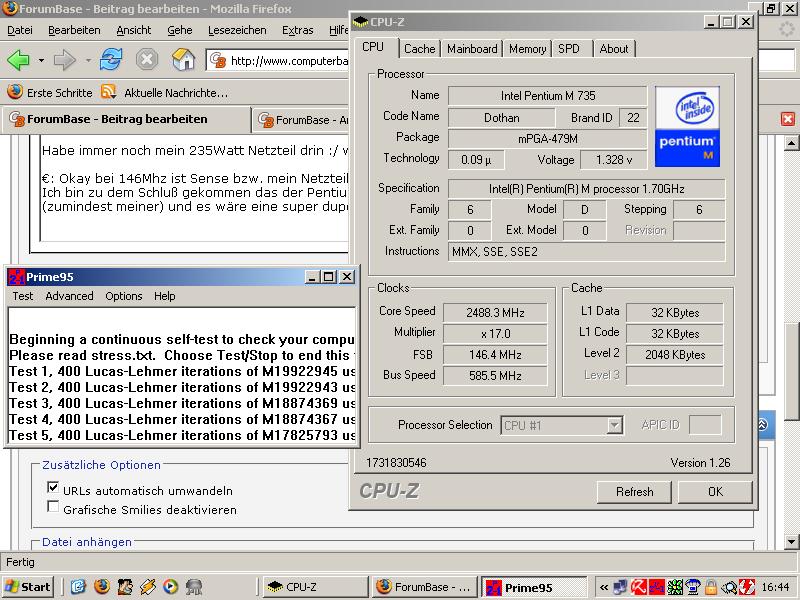Open Firefox Ansicht menu

[x=134, y=30]
